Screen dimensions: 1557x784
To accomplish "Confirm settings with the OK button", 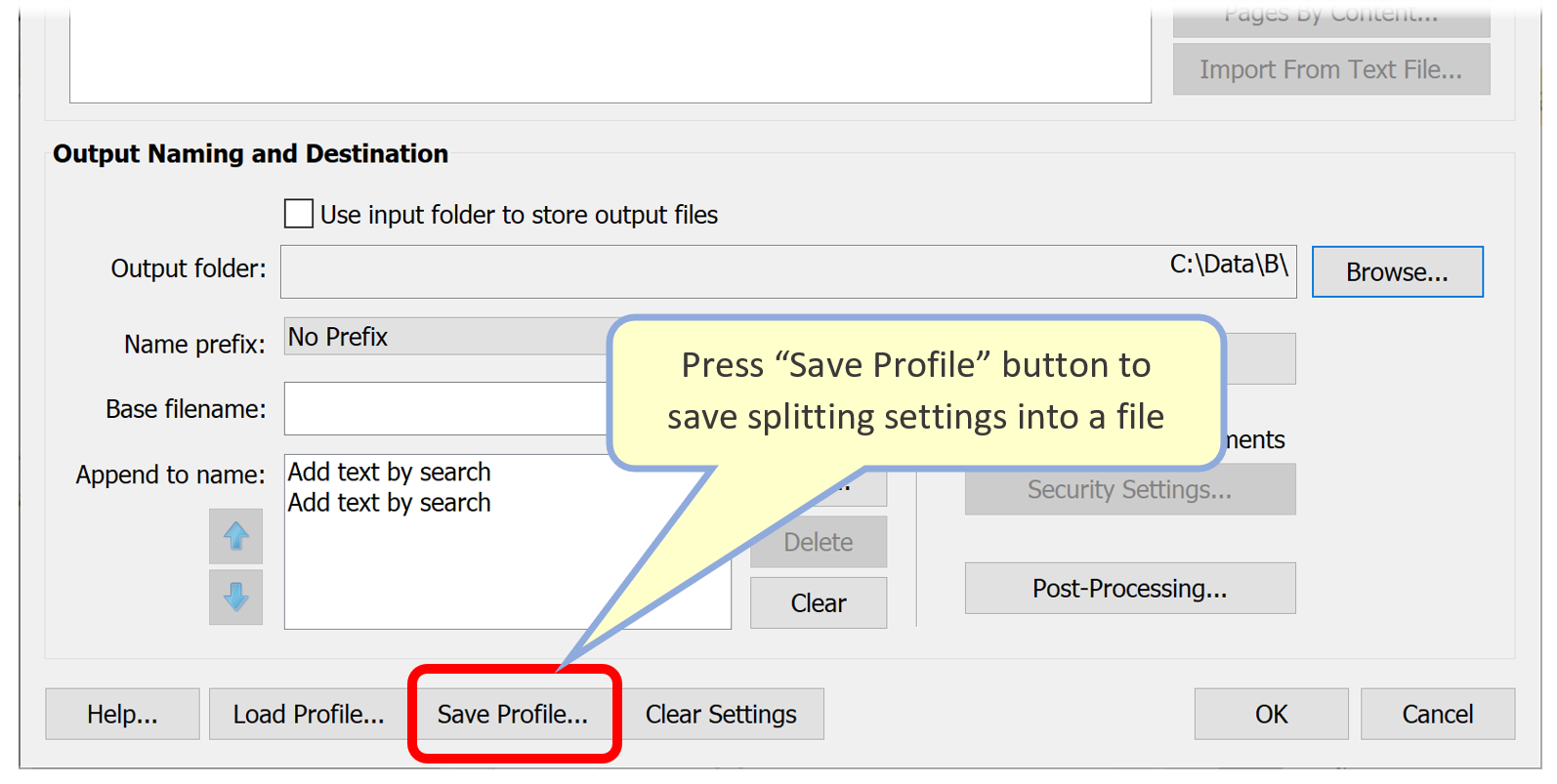I will pos(1270,714).
